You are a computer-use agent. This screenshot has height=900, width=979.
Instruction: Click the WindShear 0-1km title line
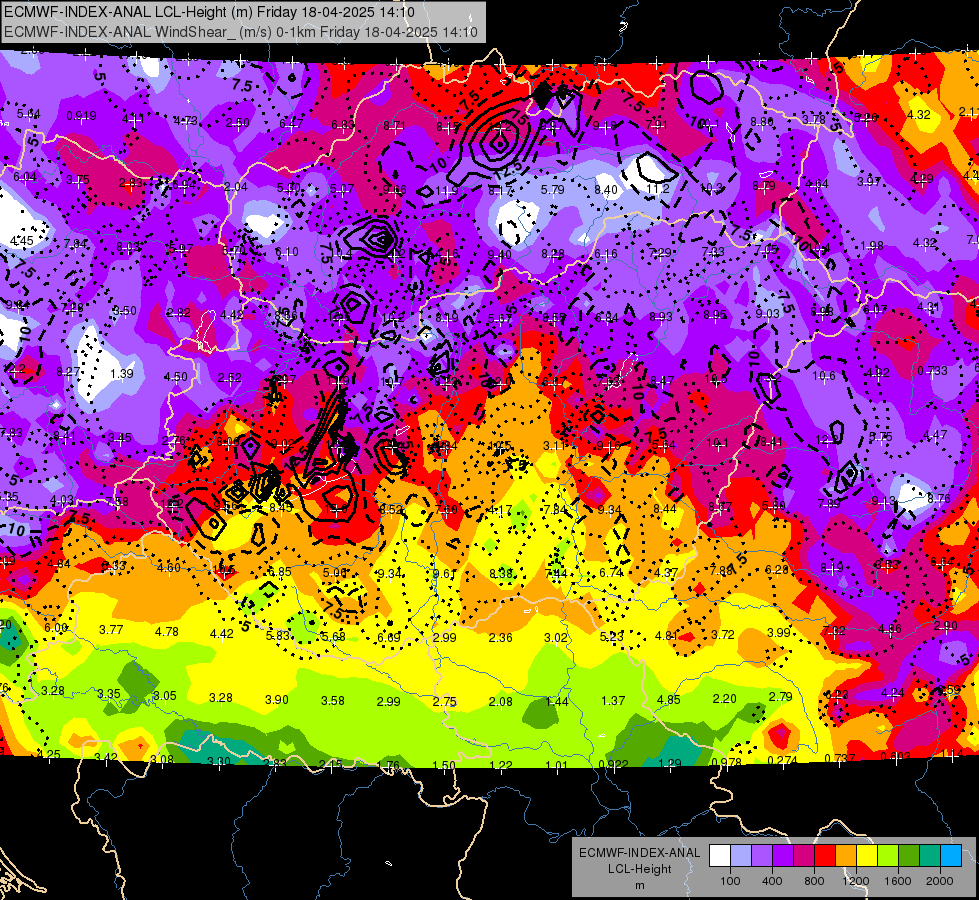coord(240,32)
